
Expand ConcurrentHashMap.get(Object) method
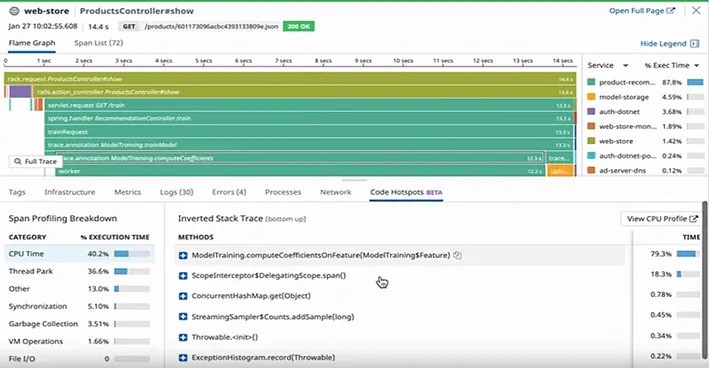tap(183, 296)
